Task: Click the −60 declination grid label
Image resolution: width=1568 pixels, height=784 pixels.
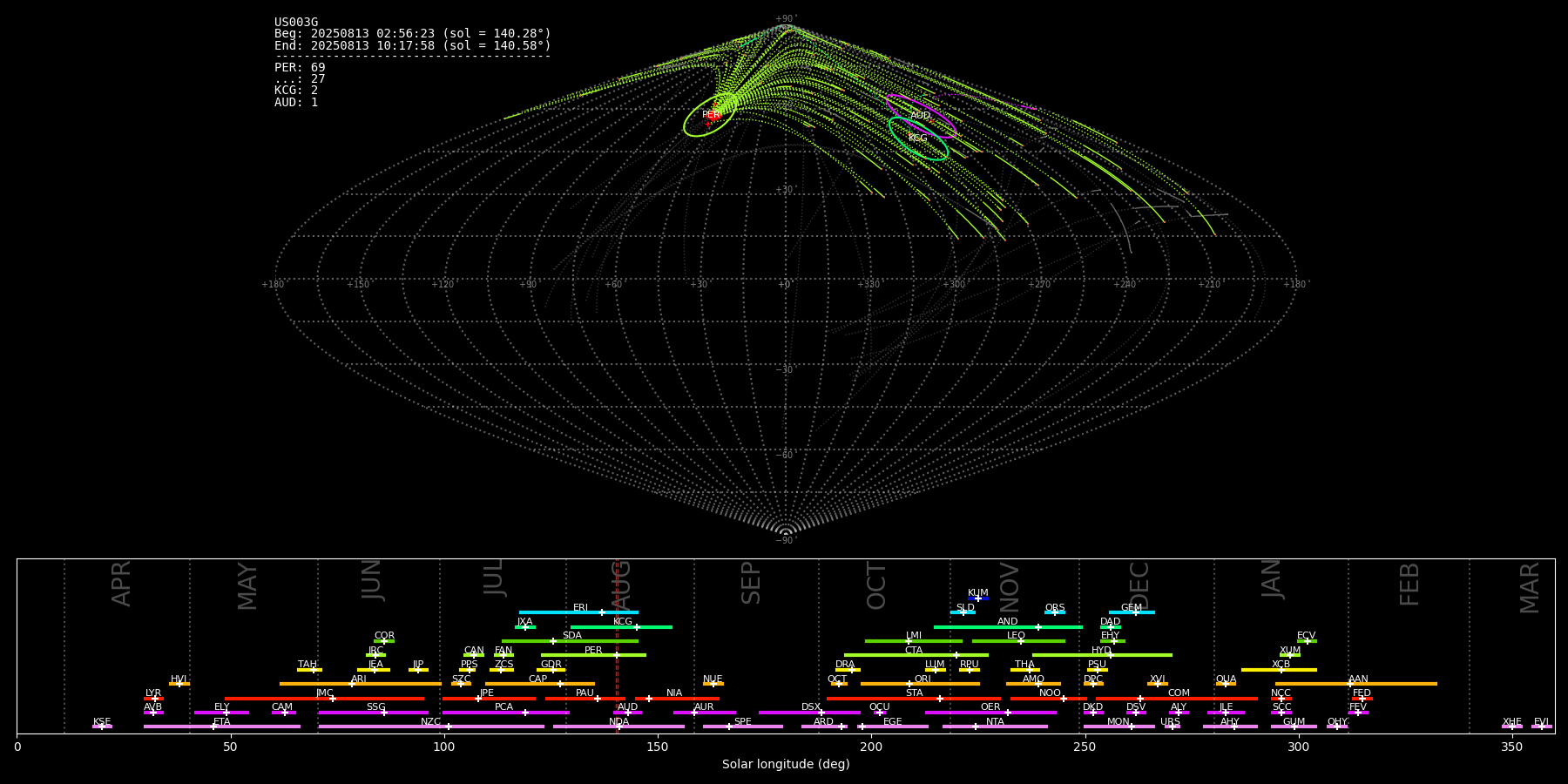Action: point(785,456)
